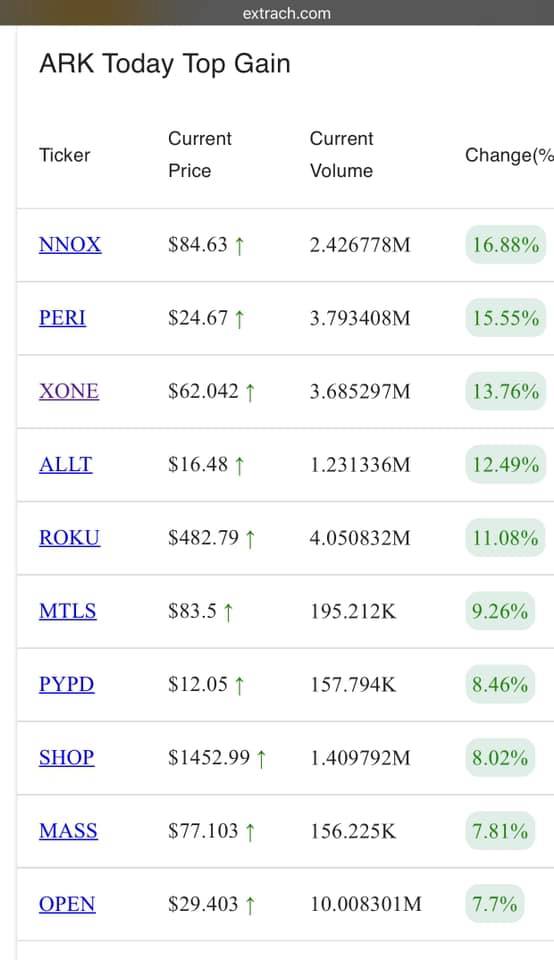The width and height of the screenshot is (554, 960).
Task: Open the NNOX ticker link
Action: point(70,245)
